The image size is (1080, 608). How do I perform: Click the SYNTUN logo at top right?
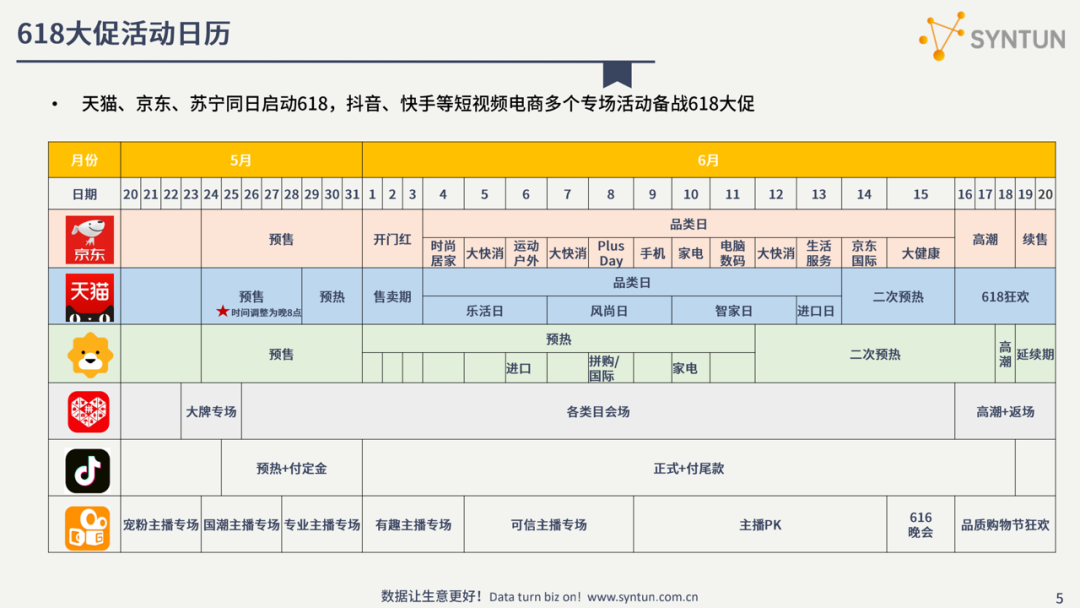(x=992, y=36)
